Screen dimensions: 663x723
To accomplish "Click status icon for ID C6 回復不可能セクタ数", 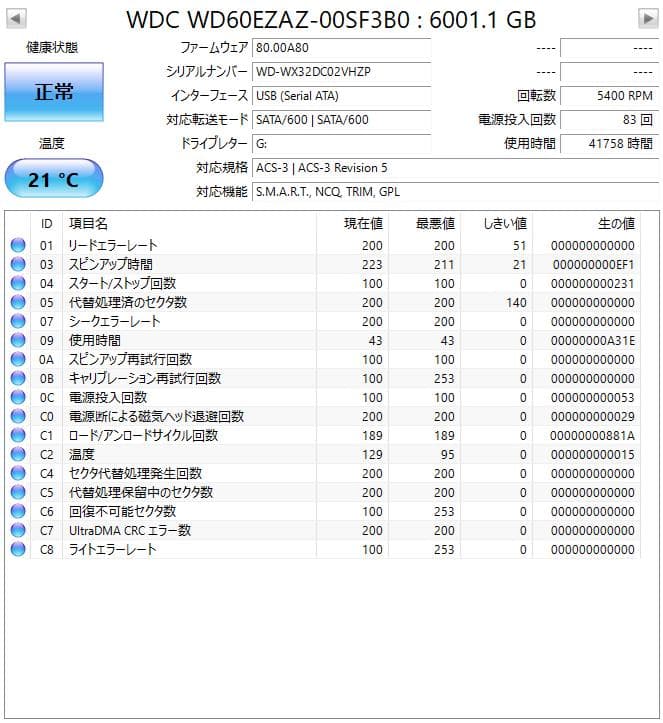I will pyautogui.click(x=18, y=510).
